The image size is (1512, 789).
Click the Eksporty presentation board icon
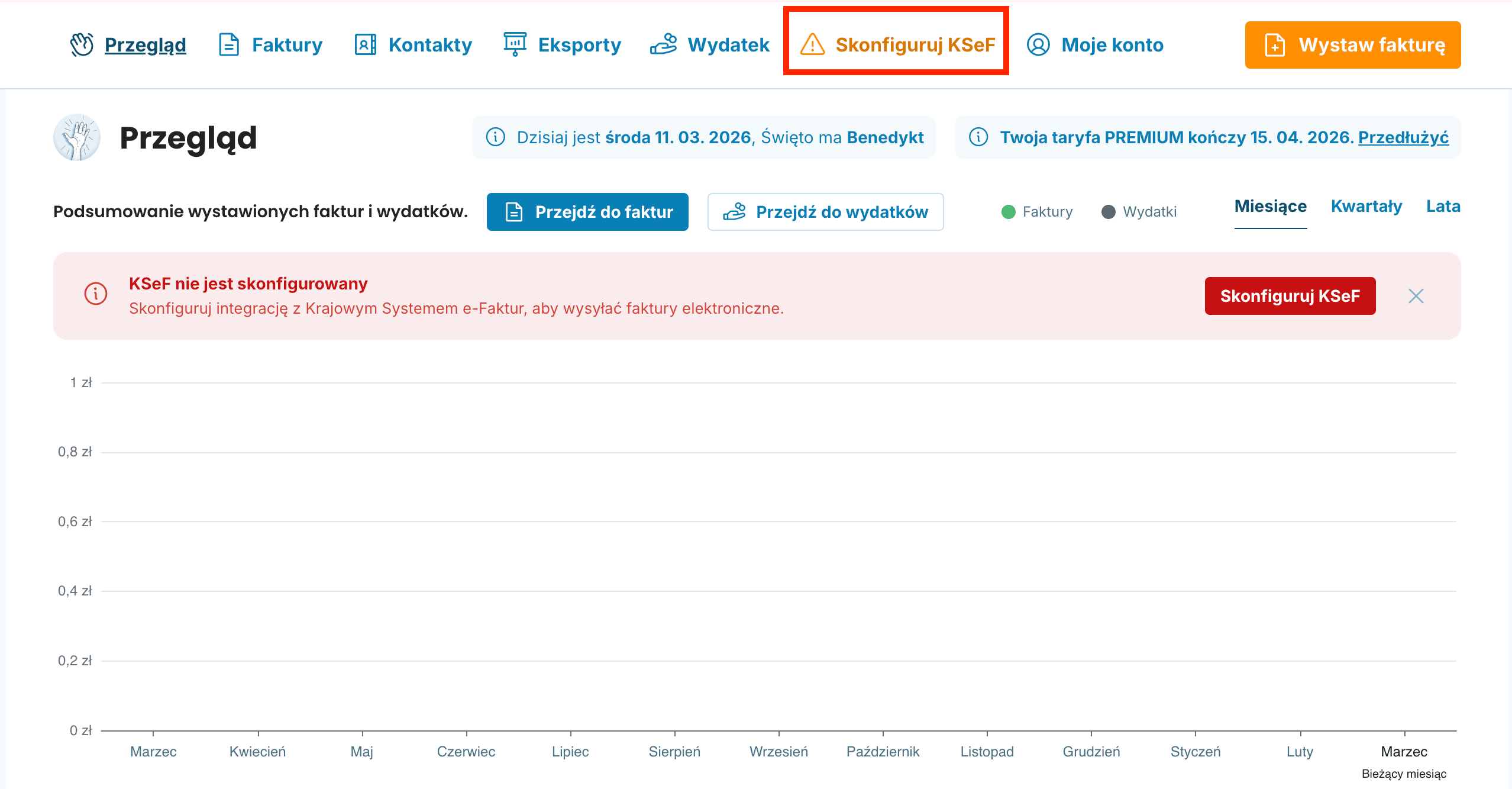(x=515, y=44)
